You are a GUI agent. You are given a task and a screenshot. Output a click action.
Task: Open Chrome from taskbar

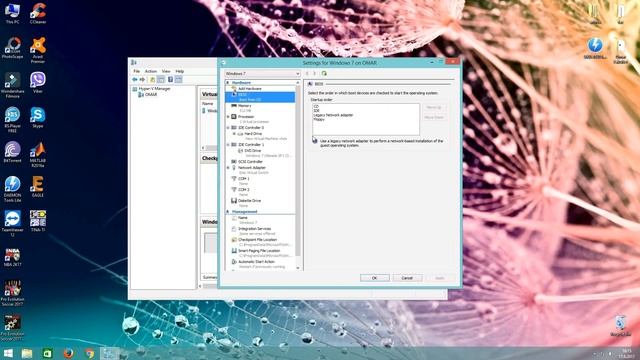coord(89,353)
